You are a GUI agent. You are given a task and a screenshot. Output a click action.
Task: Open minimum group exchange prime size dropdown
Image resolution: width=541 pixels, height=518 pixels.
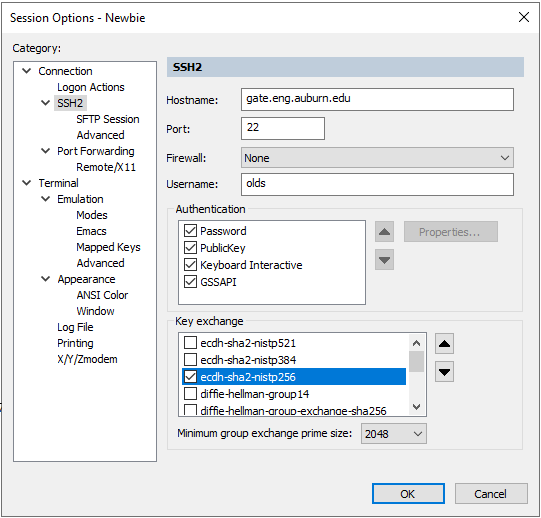(x=394, y=433)
